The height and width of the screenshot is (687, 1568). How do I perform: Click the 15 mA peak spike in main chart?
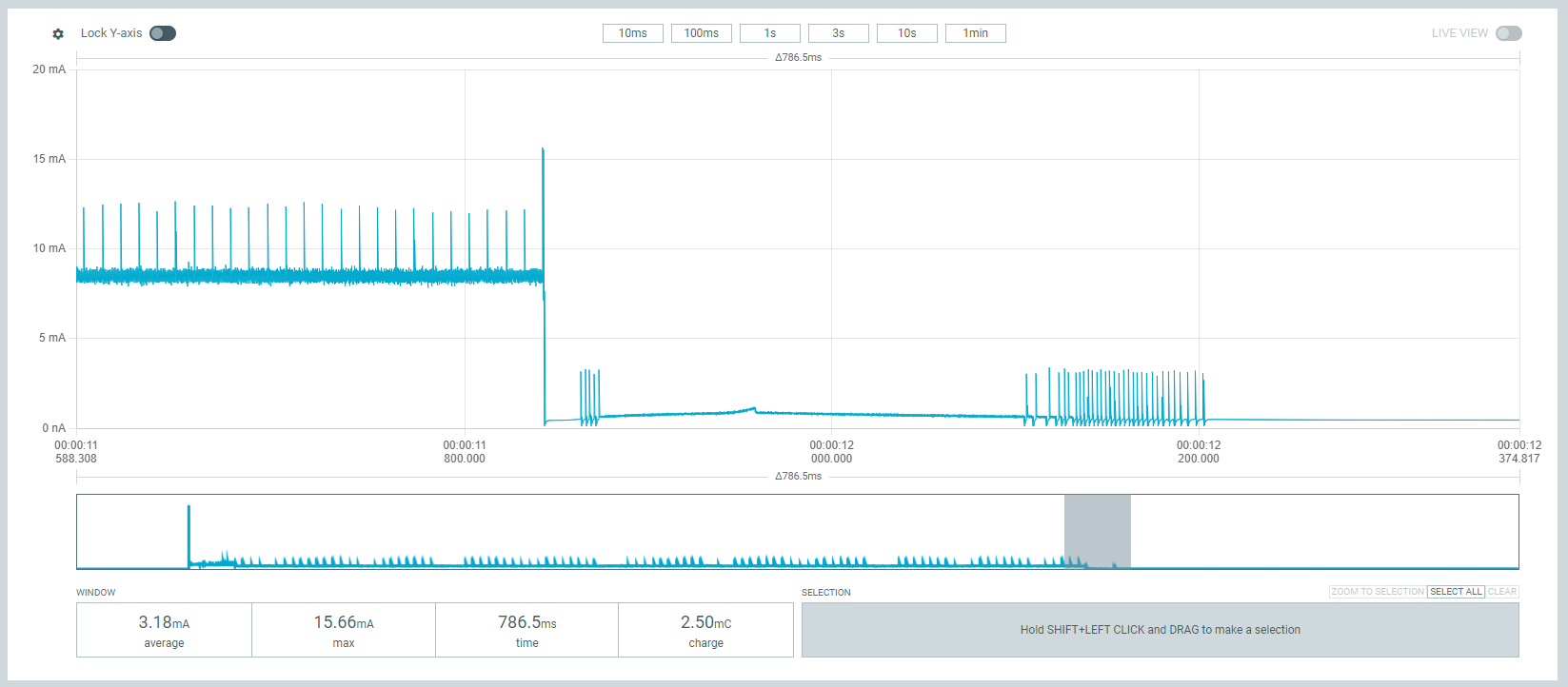coord(543,152)
